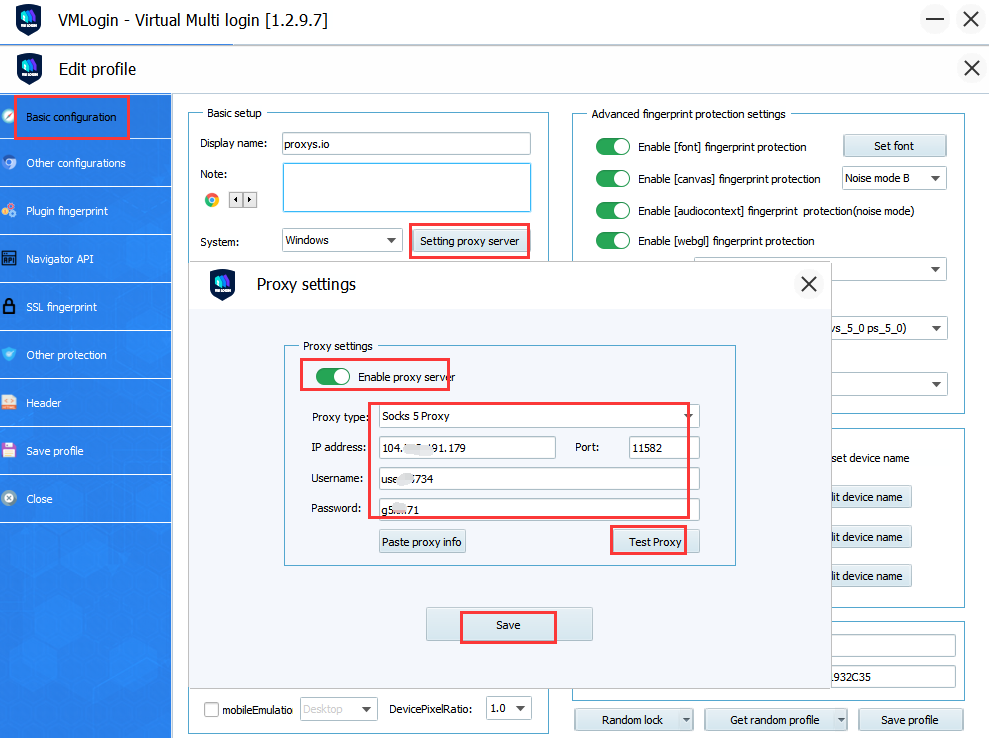The height and width of the screenshot is (738, 989).
Task: Click the Header sidebar icon
Action: (9, 403)
